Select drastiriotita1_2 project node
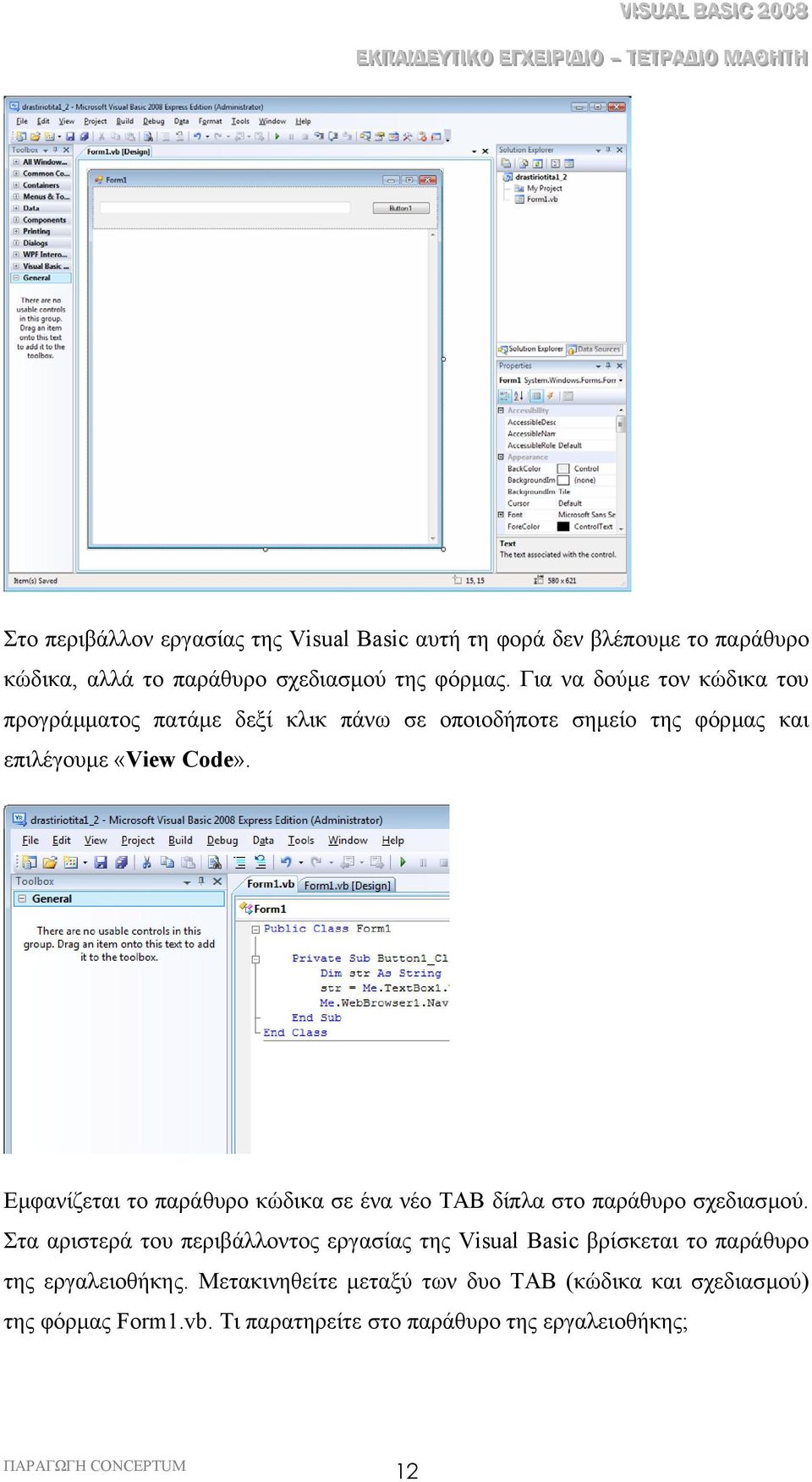Viewport: 812px width, 1482px height. (535, 177)
